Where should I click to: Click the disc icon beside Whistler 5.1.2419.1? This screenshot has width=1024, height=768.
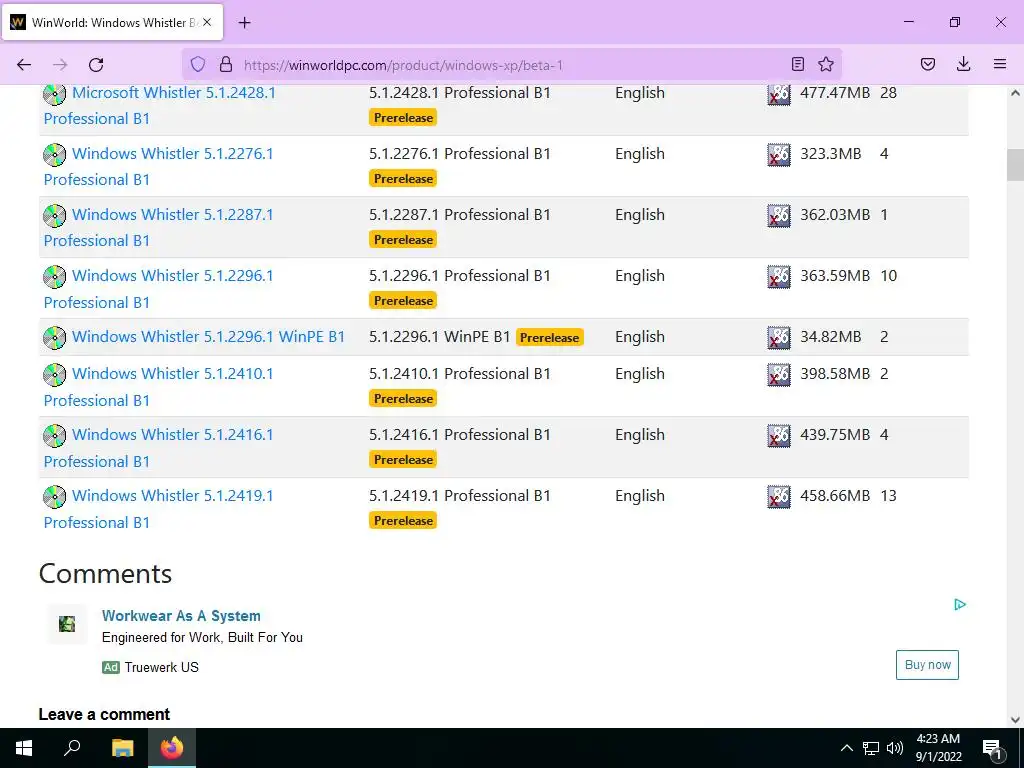pyautogui.click(x=54, y=496)
